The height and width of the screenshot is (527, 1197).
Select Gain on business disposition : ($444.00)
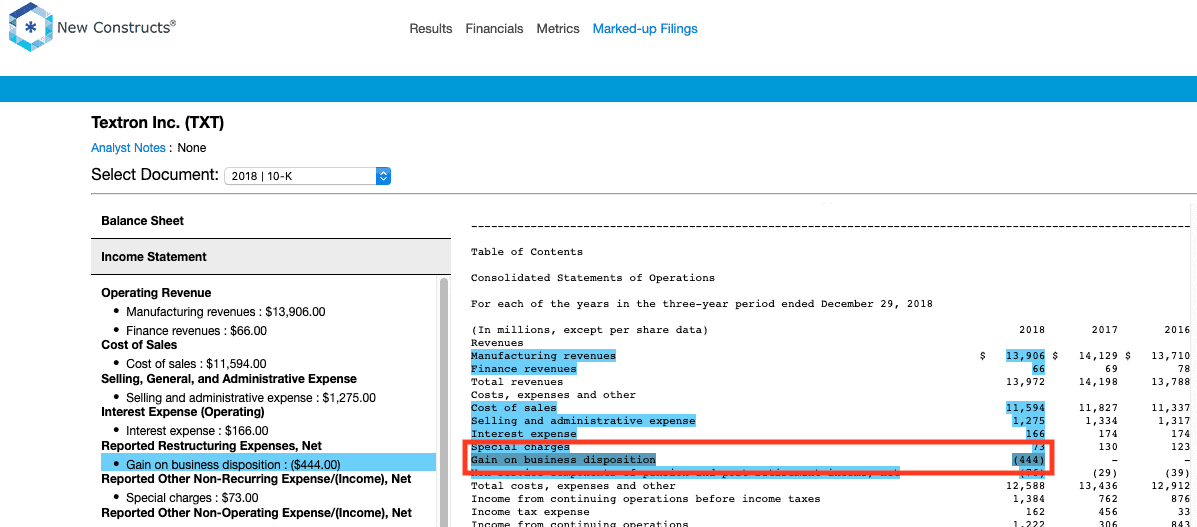[269, 464]
